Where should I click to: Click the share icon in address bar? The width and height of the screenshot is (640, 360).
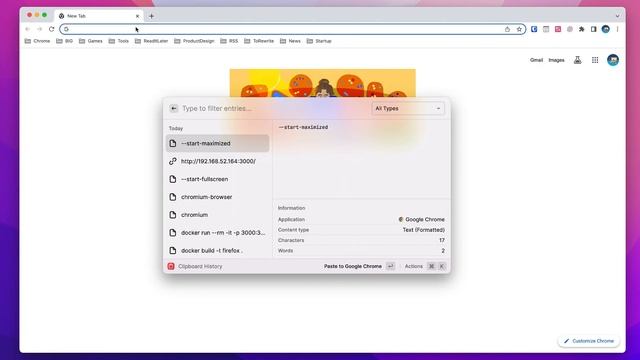click(507, 29)
